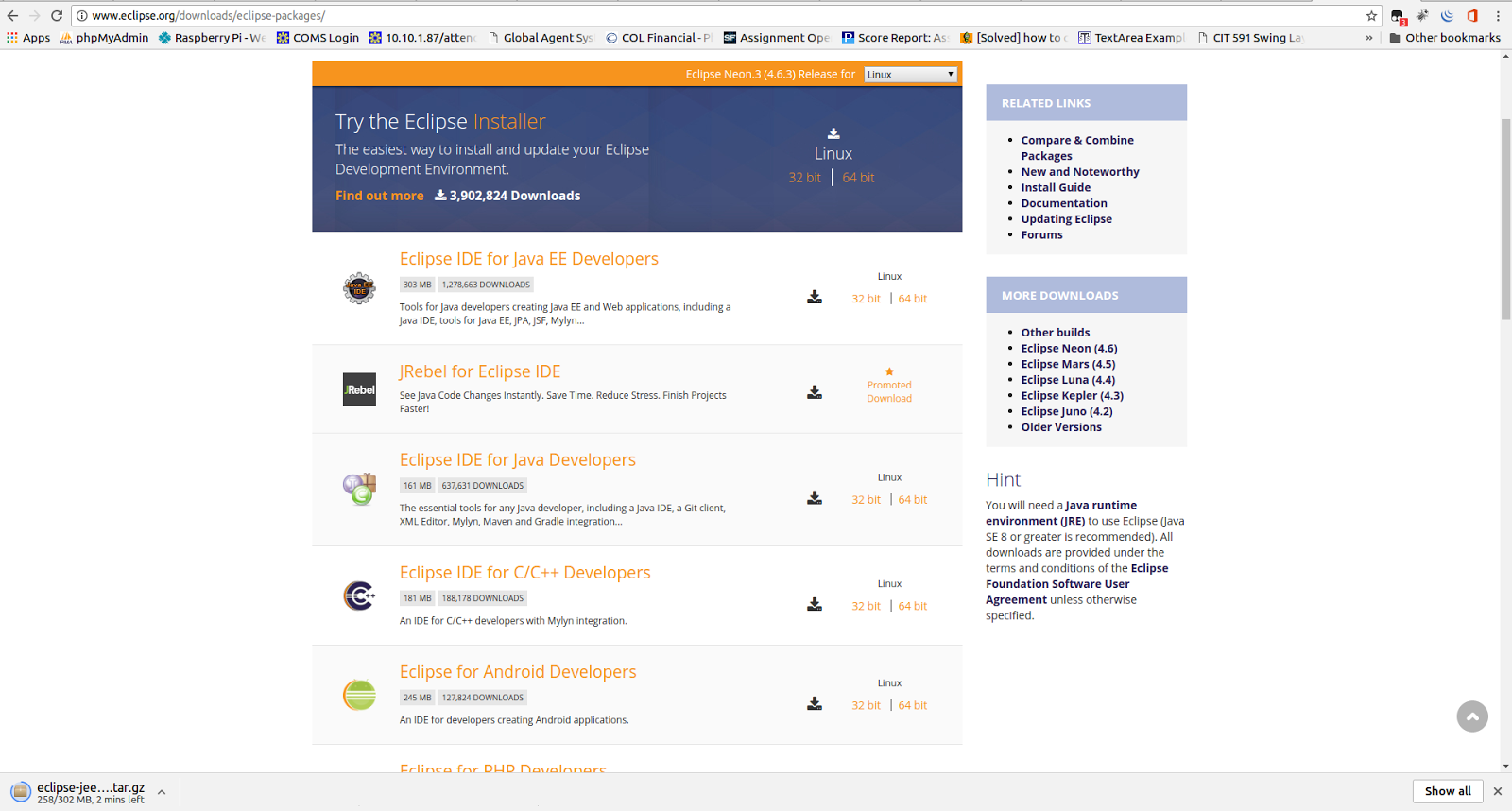1512x811 pixels.
Task: Open Score Report bookmark
Action: click(x=895, y=38)
